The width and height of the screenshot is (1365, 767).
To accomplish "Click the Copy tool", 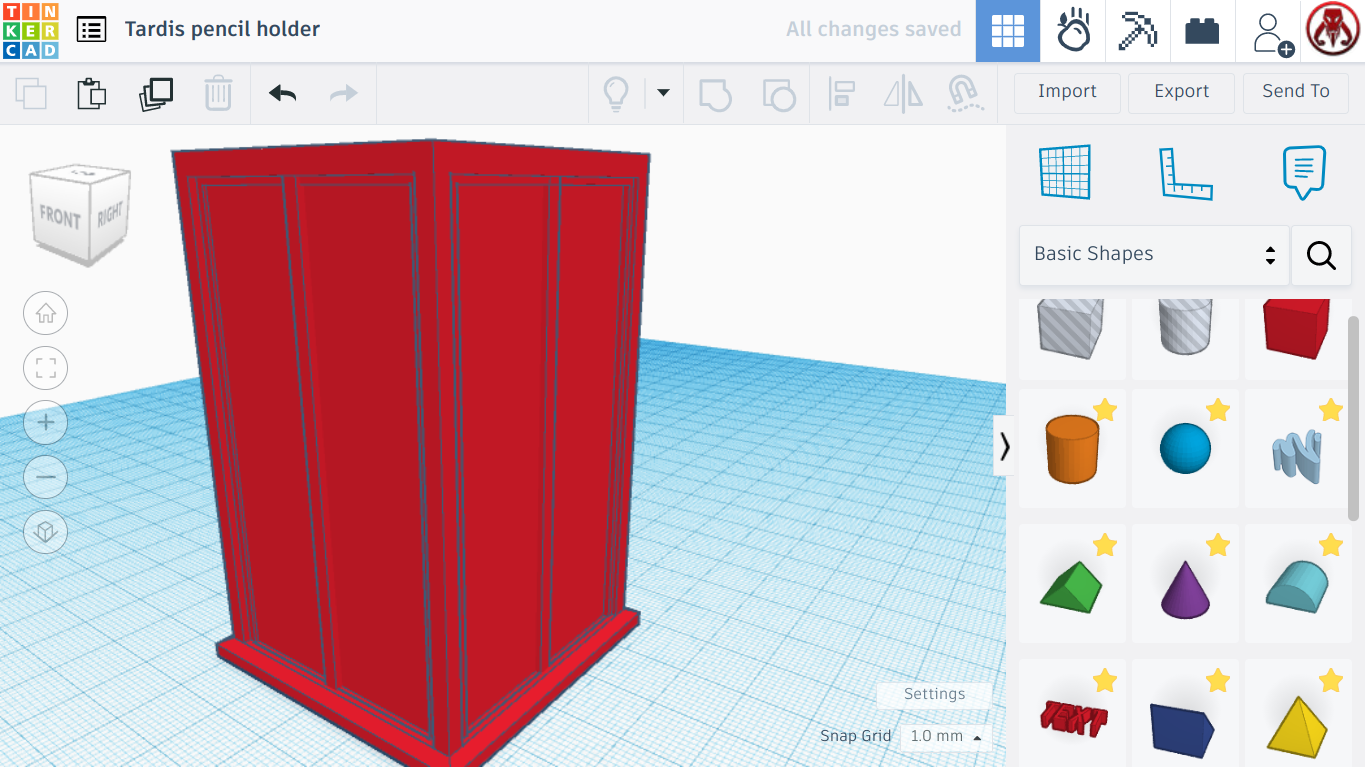I will (31, 94).
